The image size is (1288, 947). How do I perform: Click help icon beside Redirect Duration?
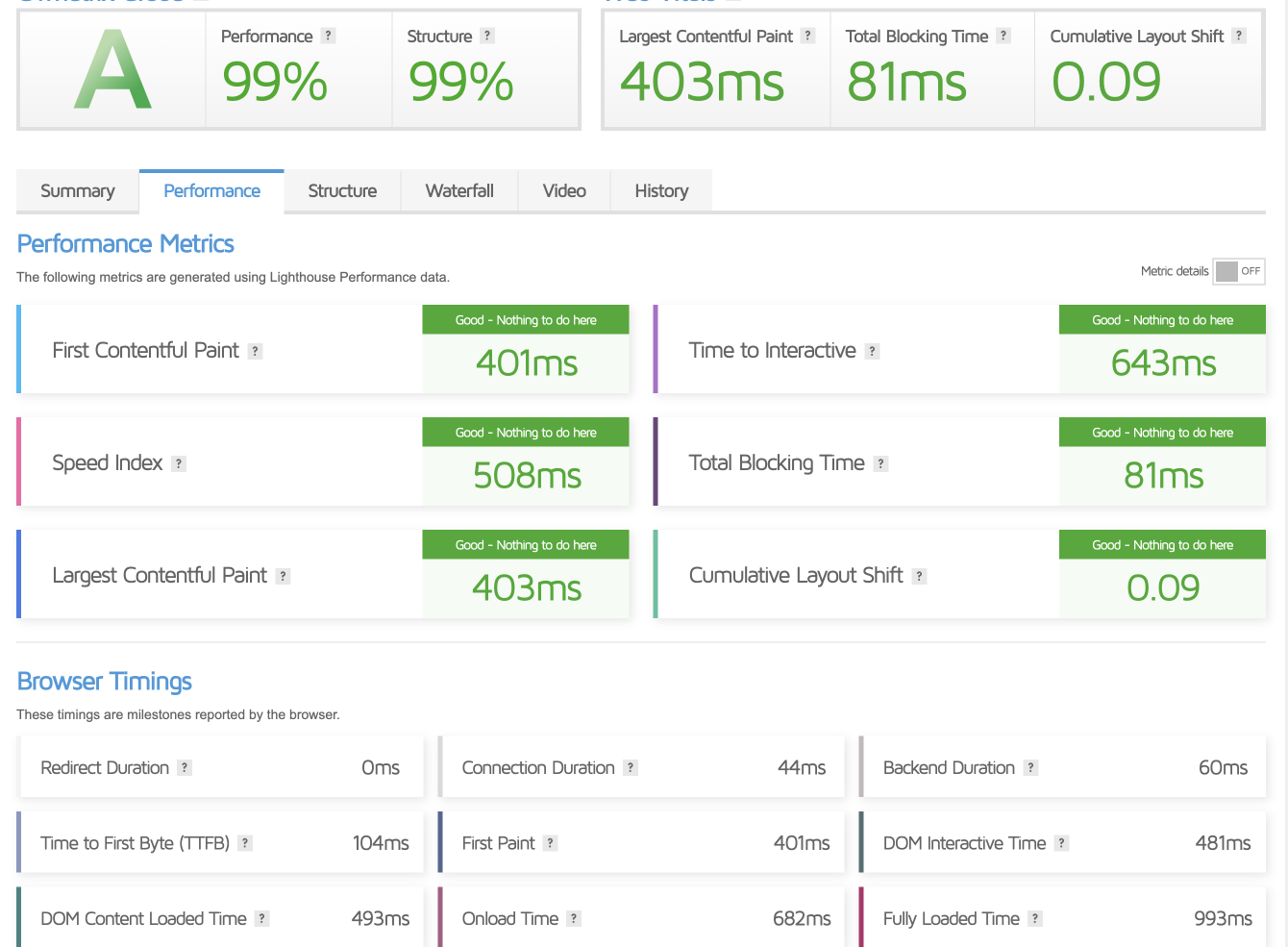[x=185, y=767]
